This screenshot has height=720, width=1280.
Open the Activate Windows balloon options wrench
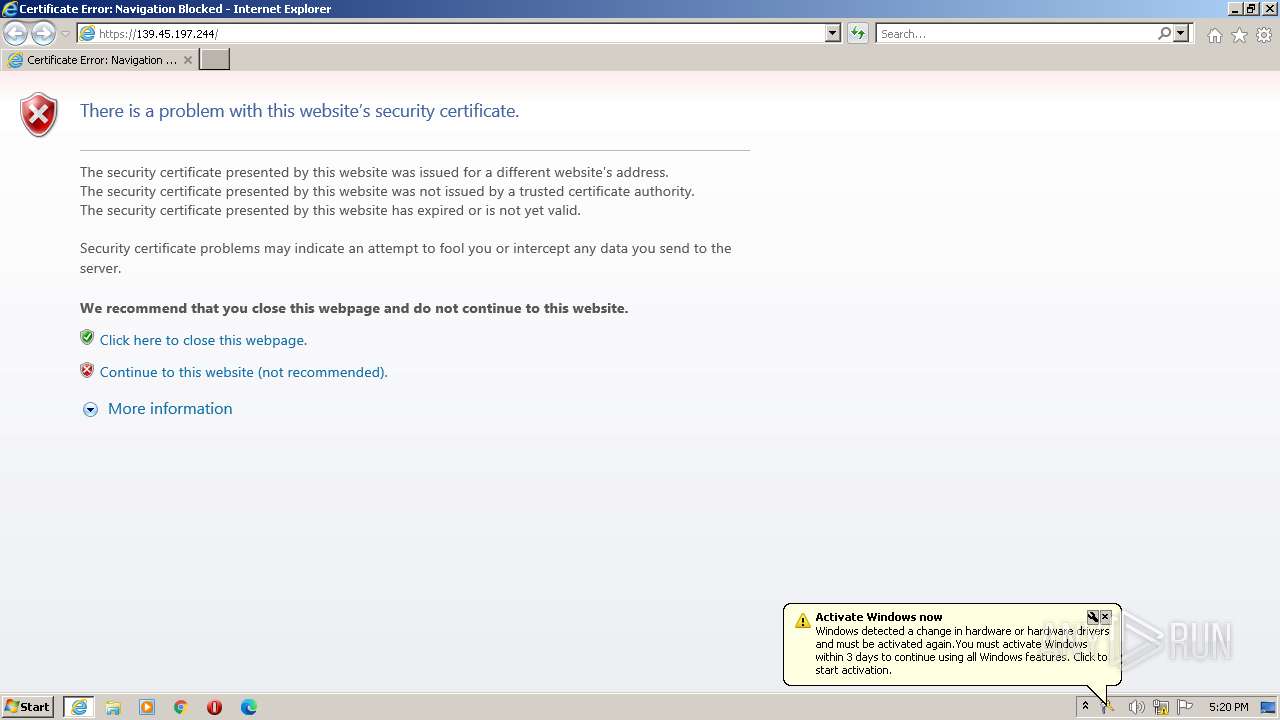tap(1093, 617)
